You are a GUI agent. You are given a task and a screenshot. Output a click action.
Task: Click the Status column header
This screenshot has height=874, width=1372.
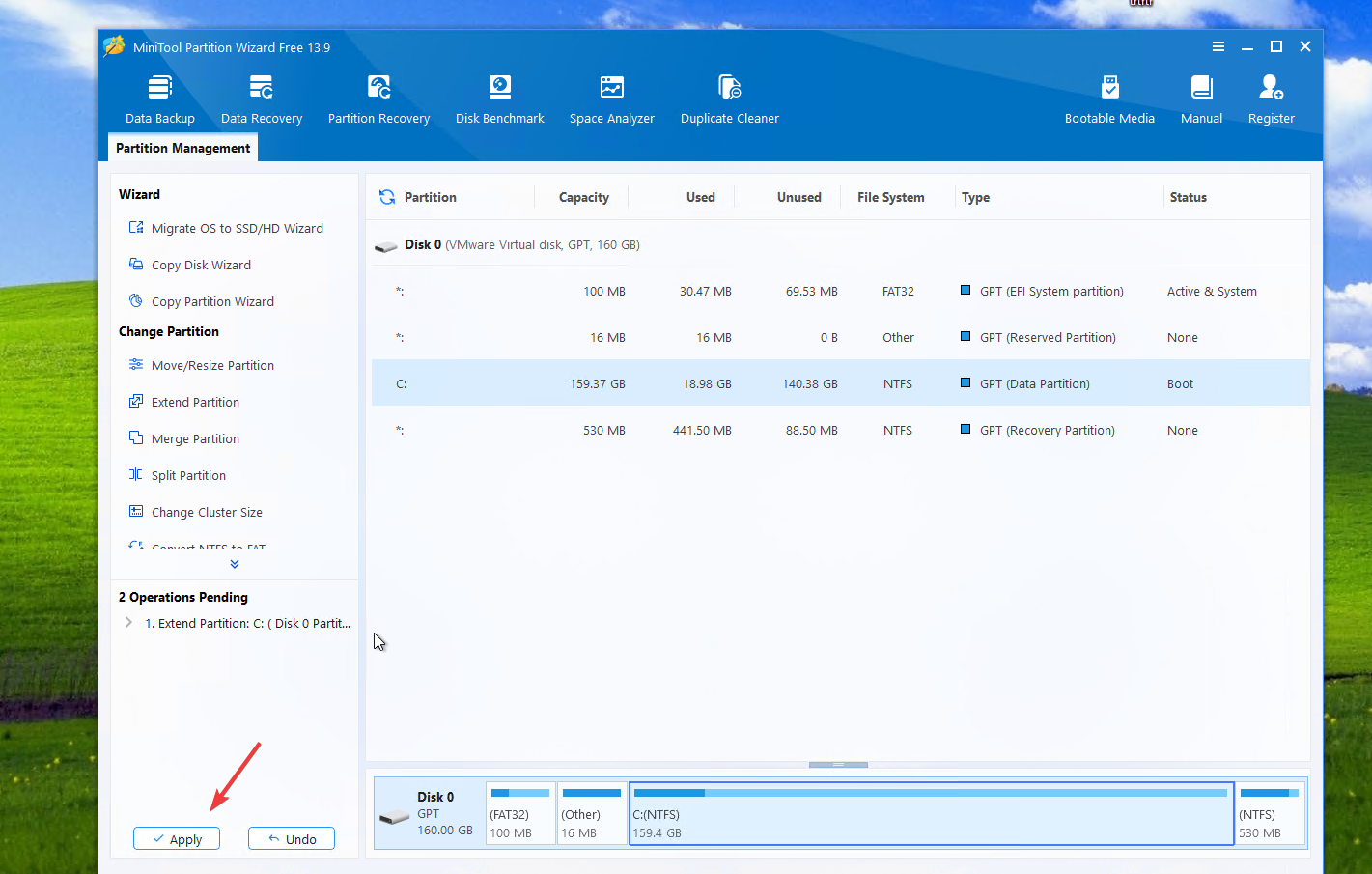pyautogui.click(x=1189, y=197)
